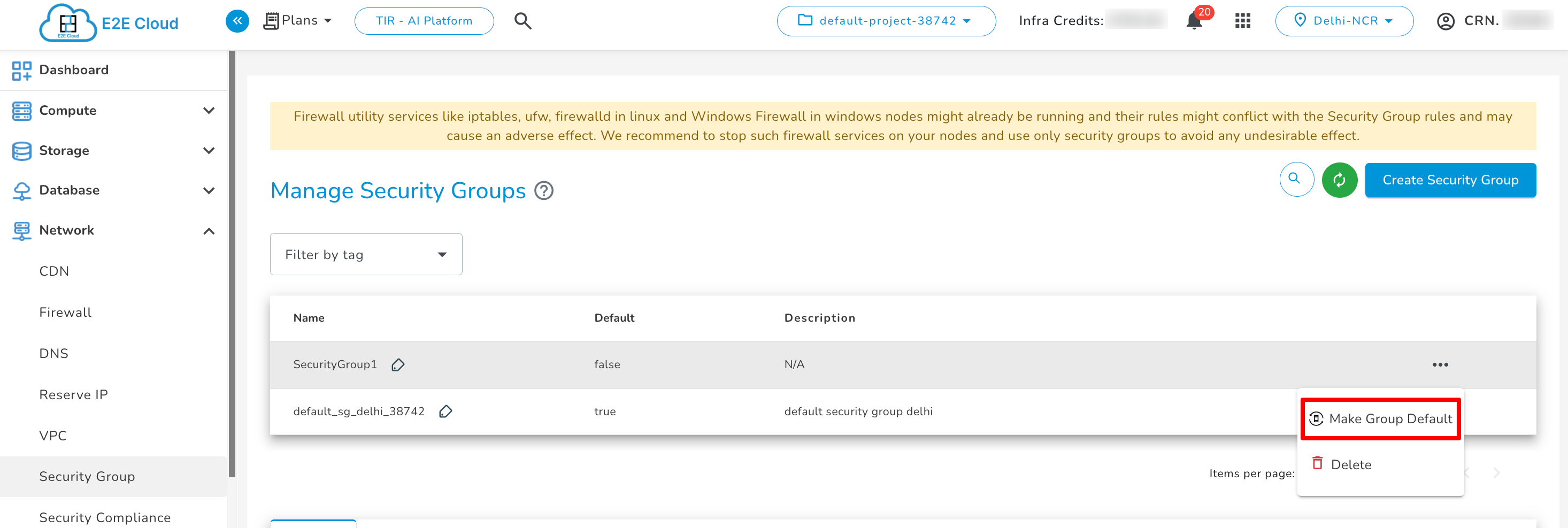This screenshot has width=1568, height=528.
Task: Click the green refresh button
Action: (x=1339, y=180)
